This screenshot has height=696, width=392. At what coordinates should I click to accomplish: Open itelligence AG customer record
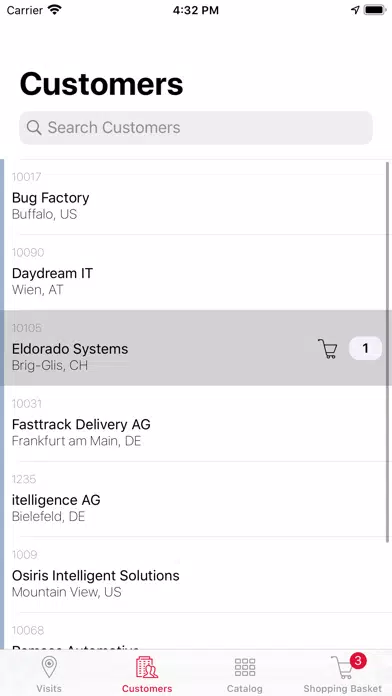[196, 499]
